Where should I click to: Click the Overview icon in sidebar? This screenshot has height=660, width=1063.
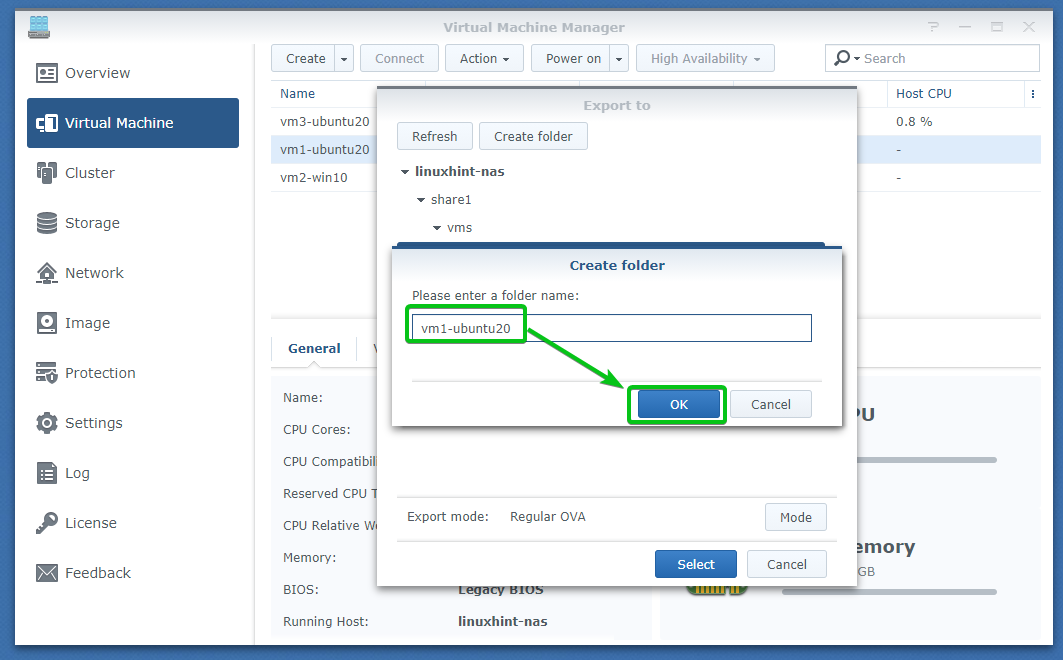coord(47,73)
